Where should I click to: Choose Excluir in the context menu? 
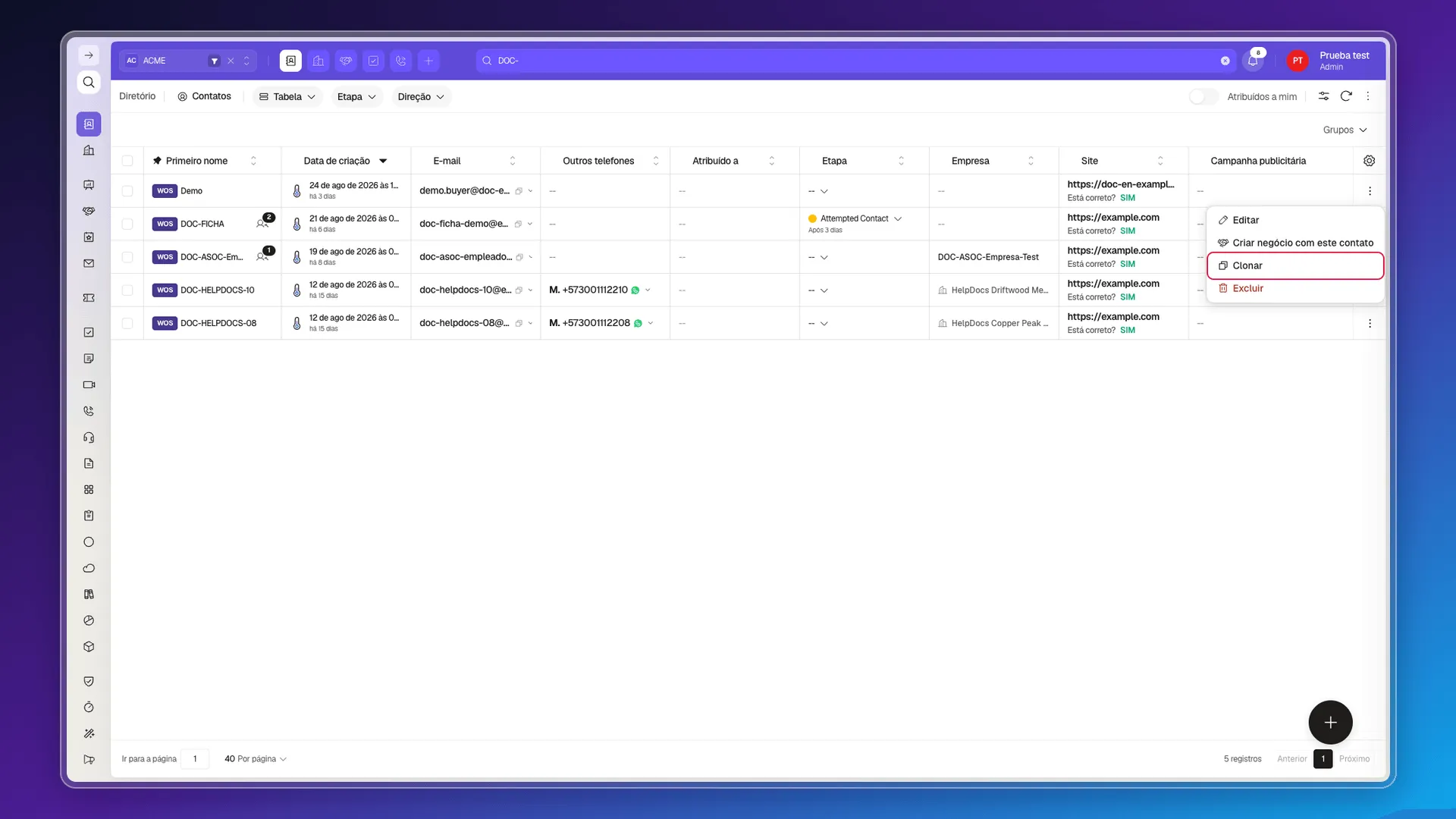[1294, 288]
